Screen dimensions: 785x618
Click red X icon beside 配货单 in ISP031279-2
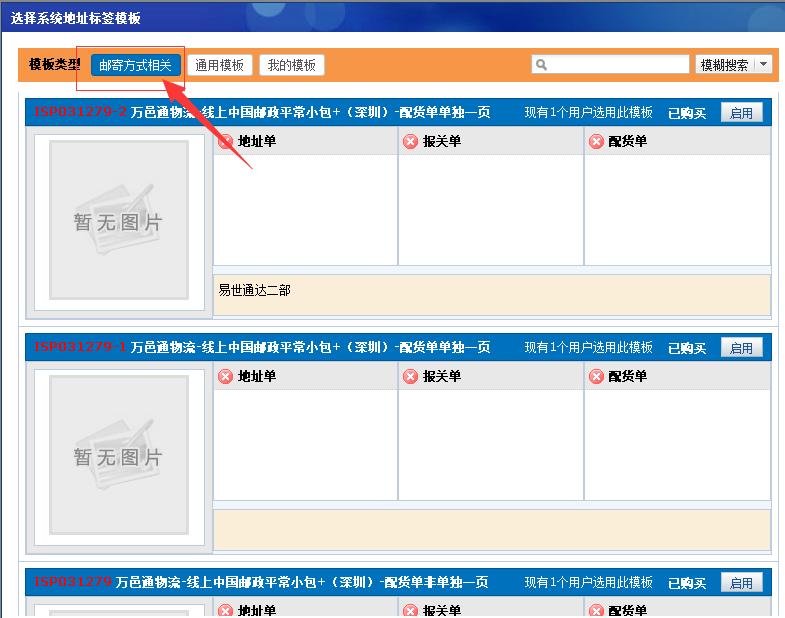(x=597, y=142)
